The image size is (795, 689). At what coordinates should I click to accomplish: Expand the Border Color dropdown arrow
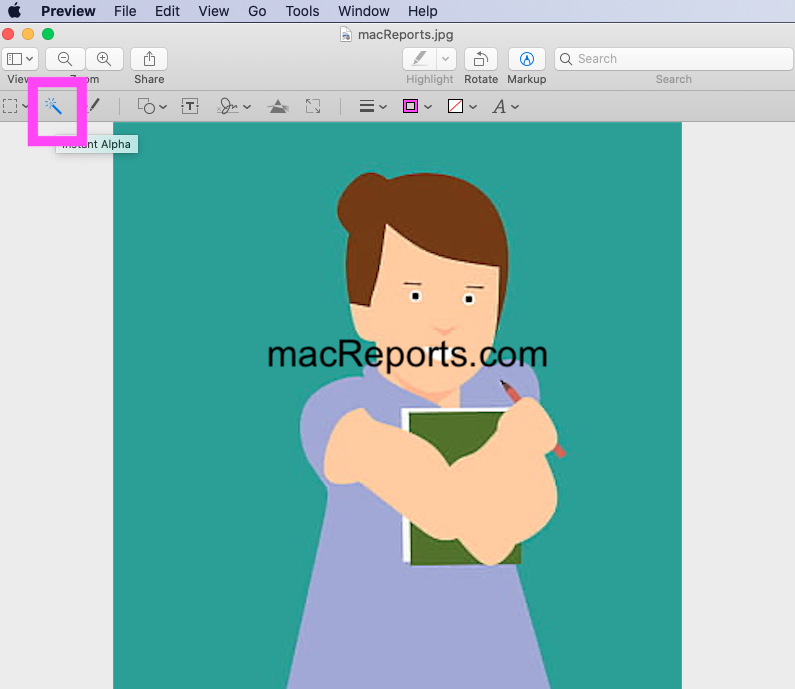pos(428,107)
